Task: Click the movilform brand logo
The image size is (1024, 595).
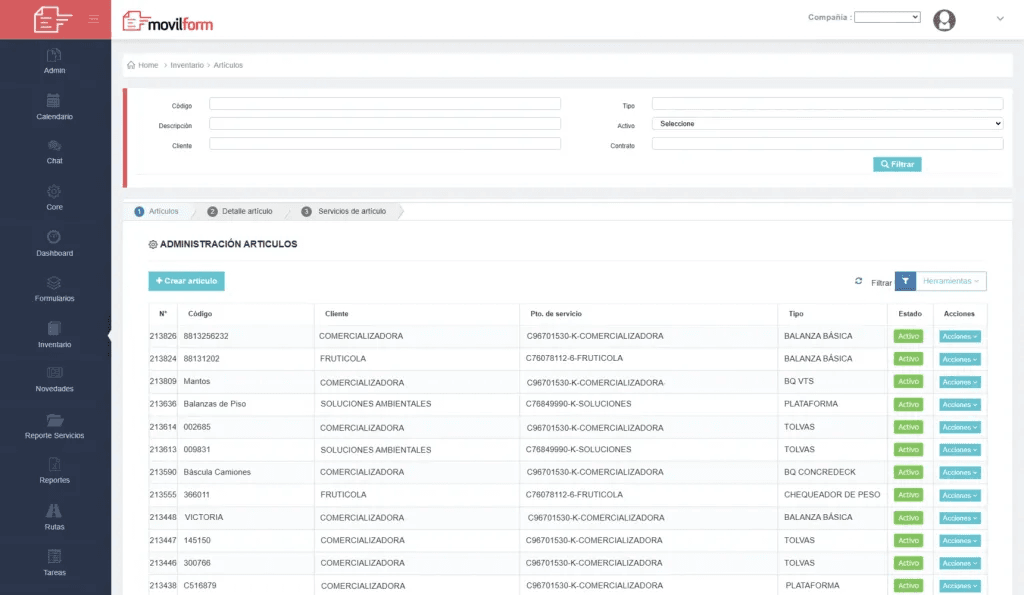Action: tap(168, 22)
